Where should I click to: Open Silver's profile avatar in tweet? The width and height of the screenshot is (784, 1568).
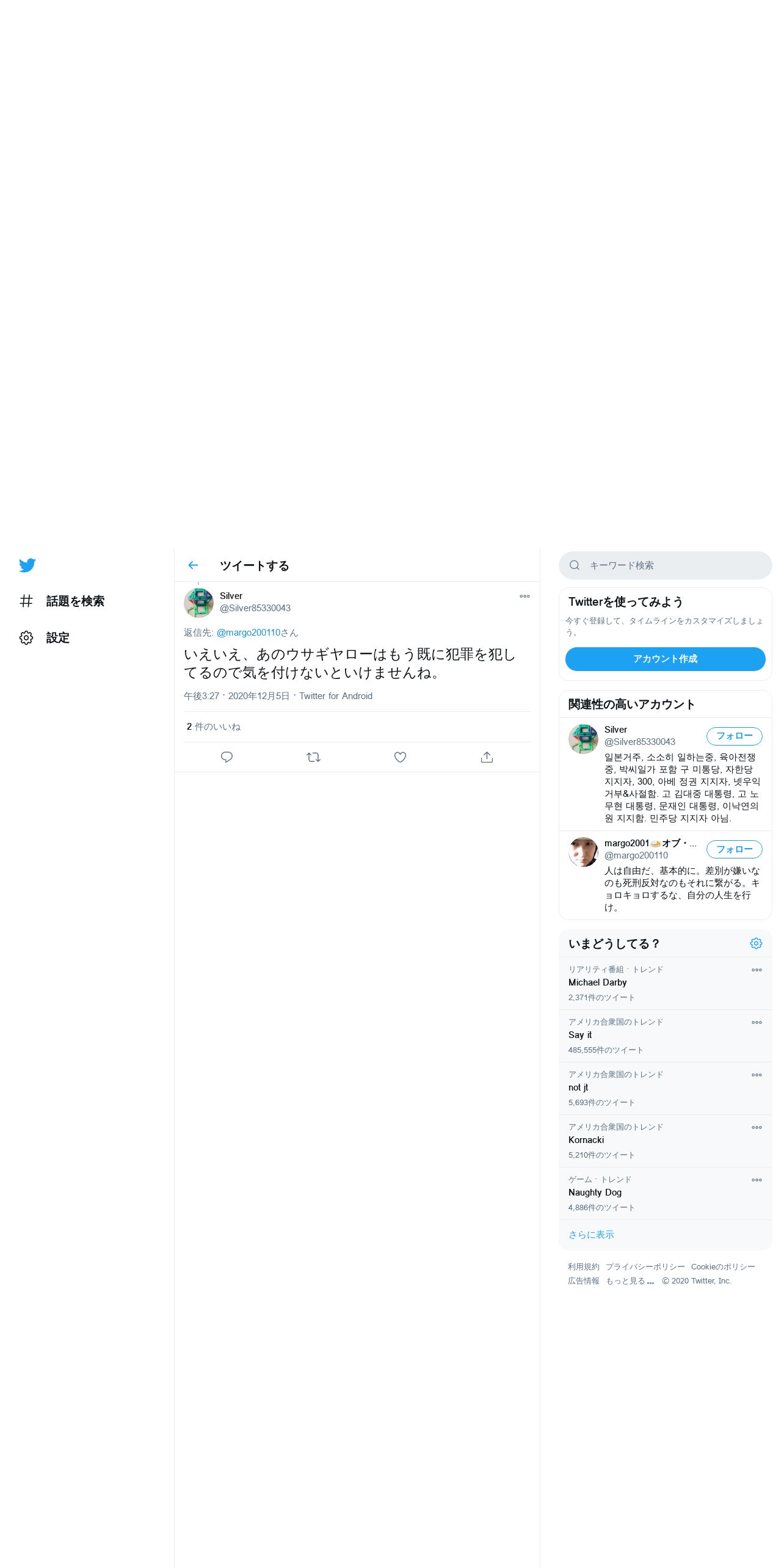(x=198, y=603)
